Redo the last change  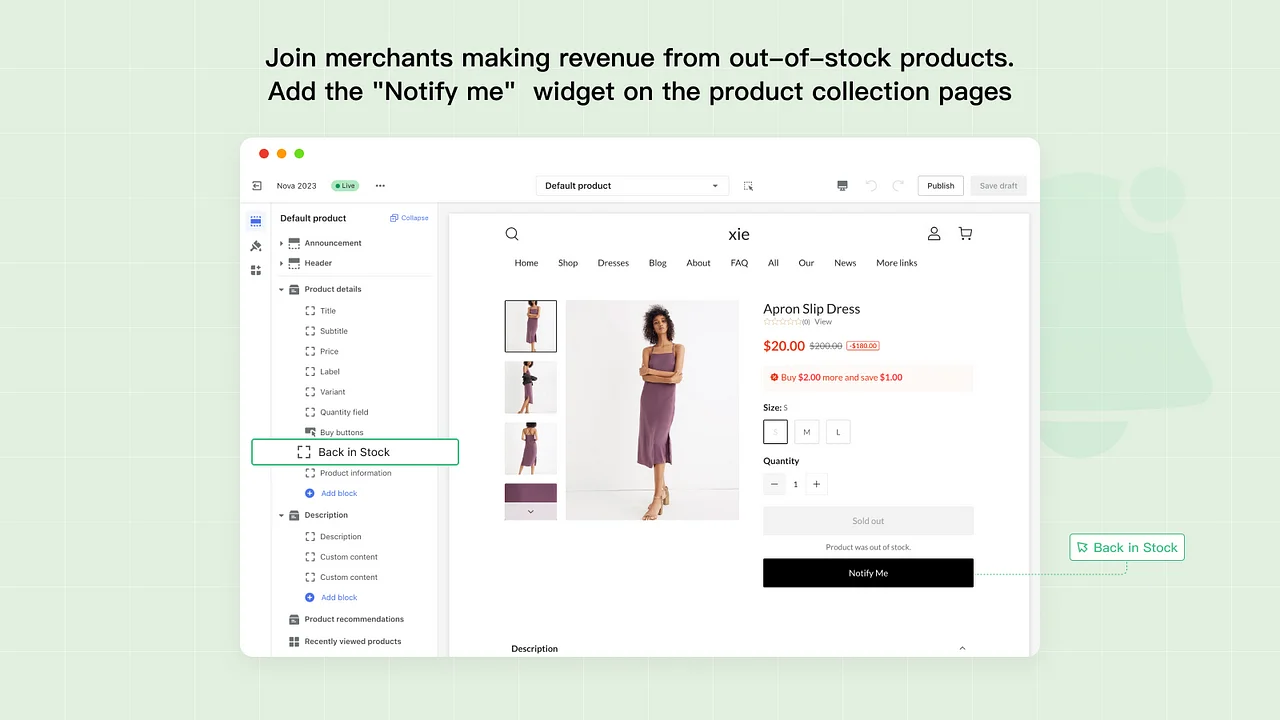pyautogui.click(x=897, y=185)
